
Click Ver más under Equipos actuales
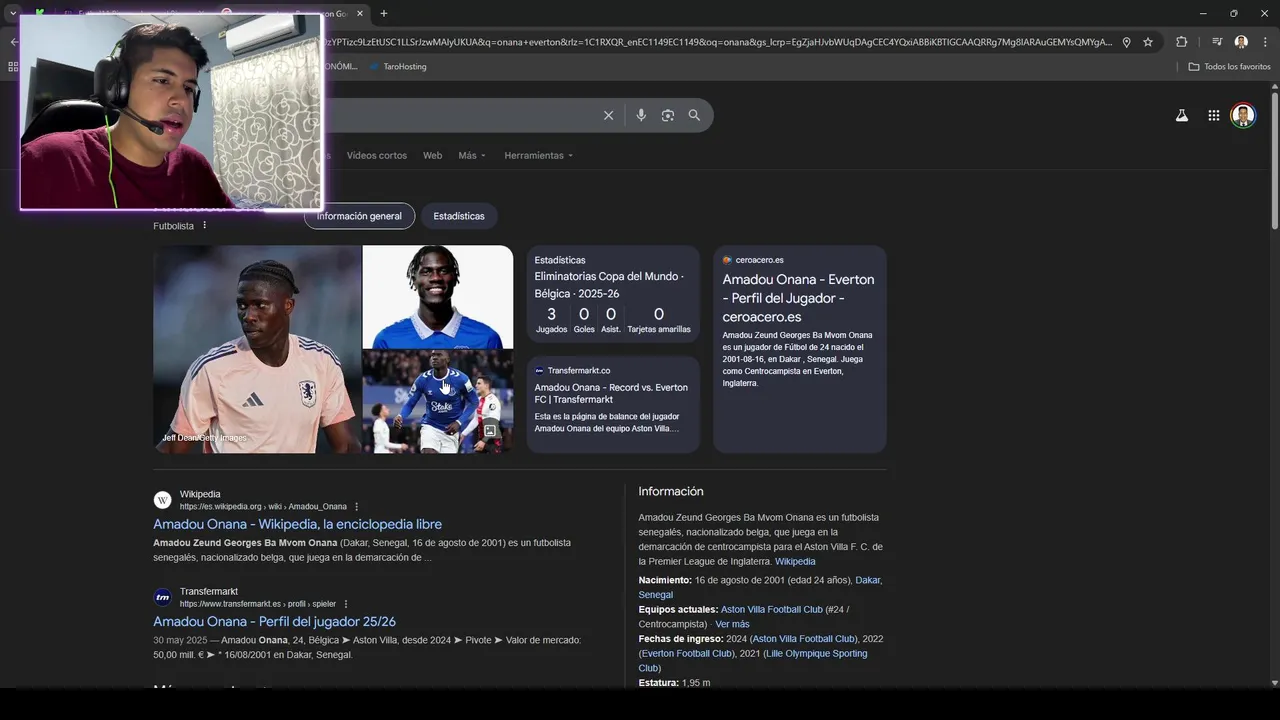732,624
